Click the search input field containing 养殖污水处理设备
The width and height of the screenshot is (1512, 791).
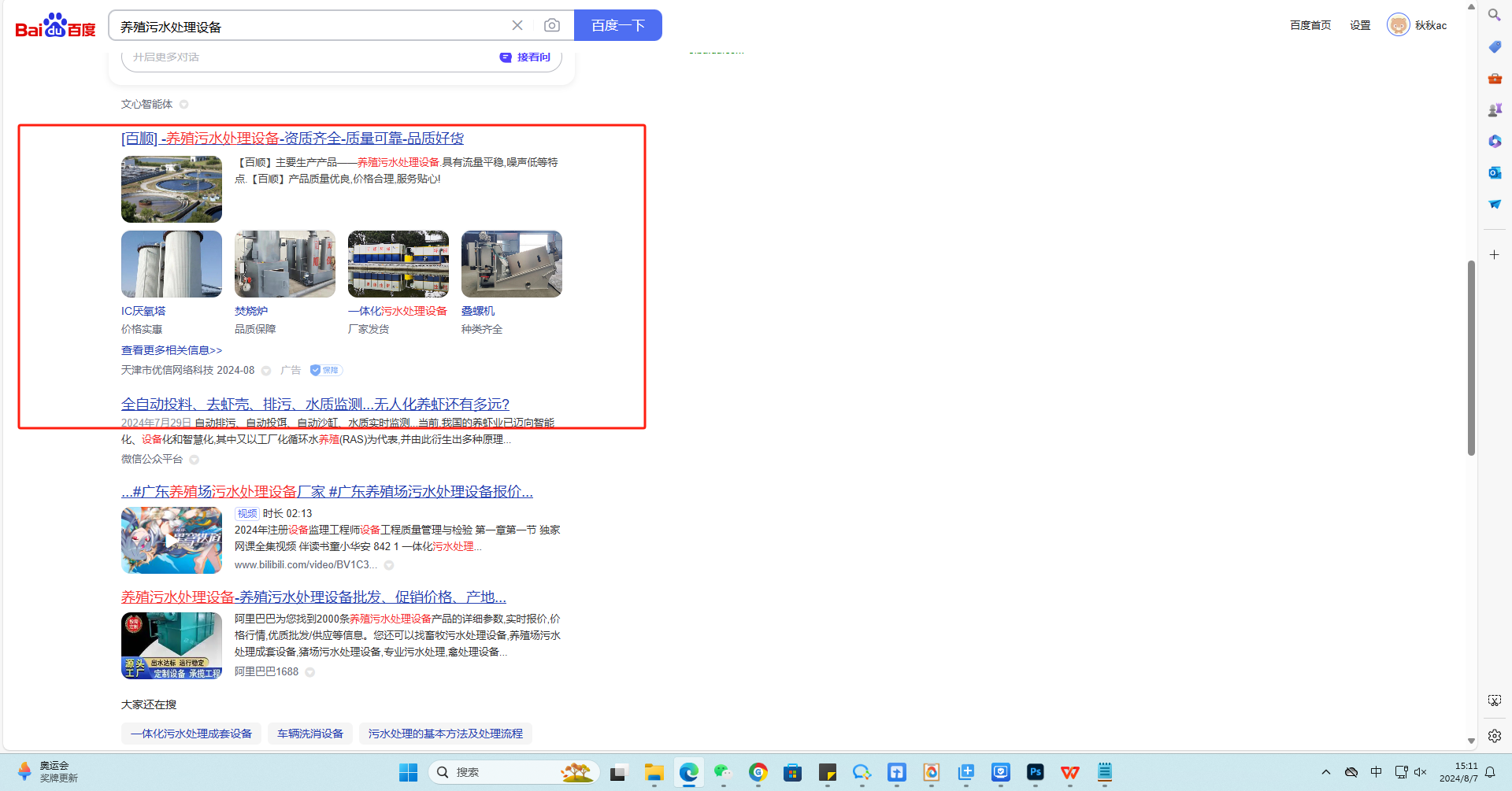pos(307,27)
